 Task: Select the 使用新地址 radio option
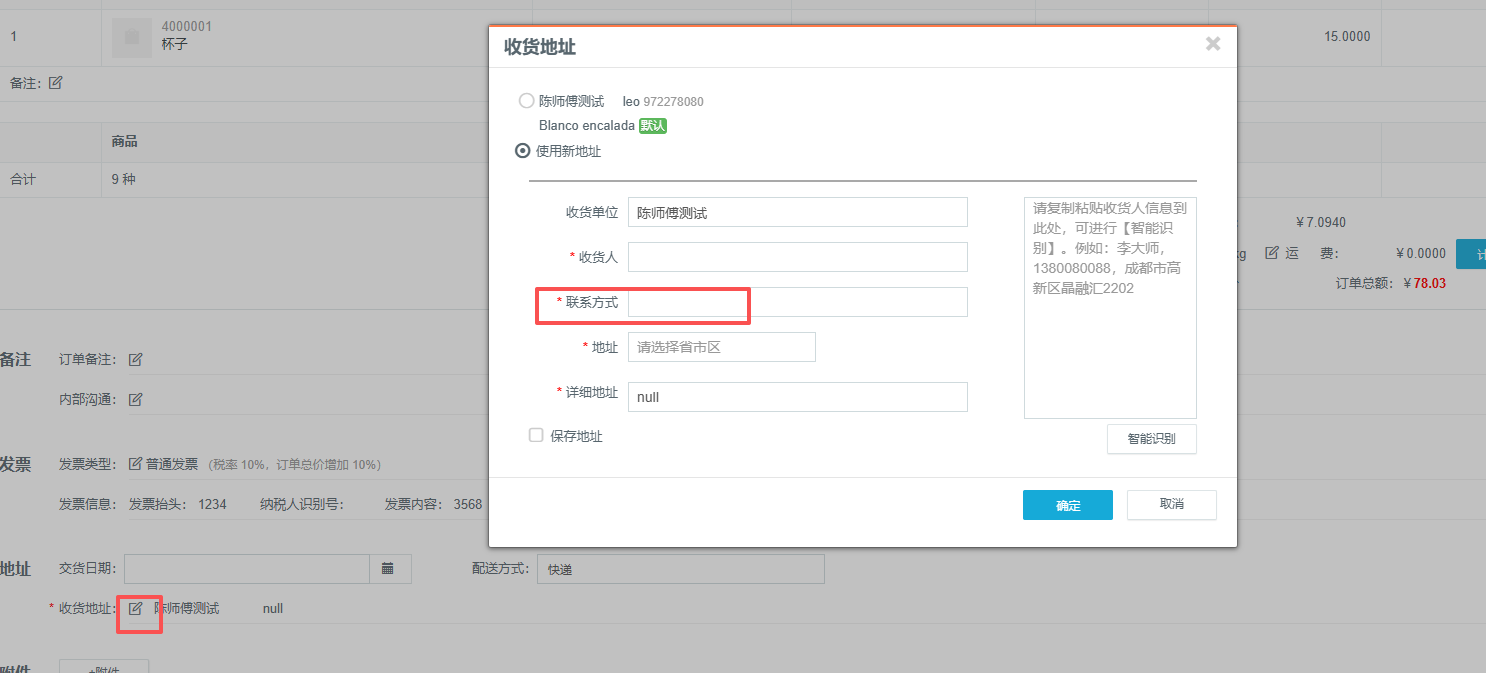coord(522,151)
